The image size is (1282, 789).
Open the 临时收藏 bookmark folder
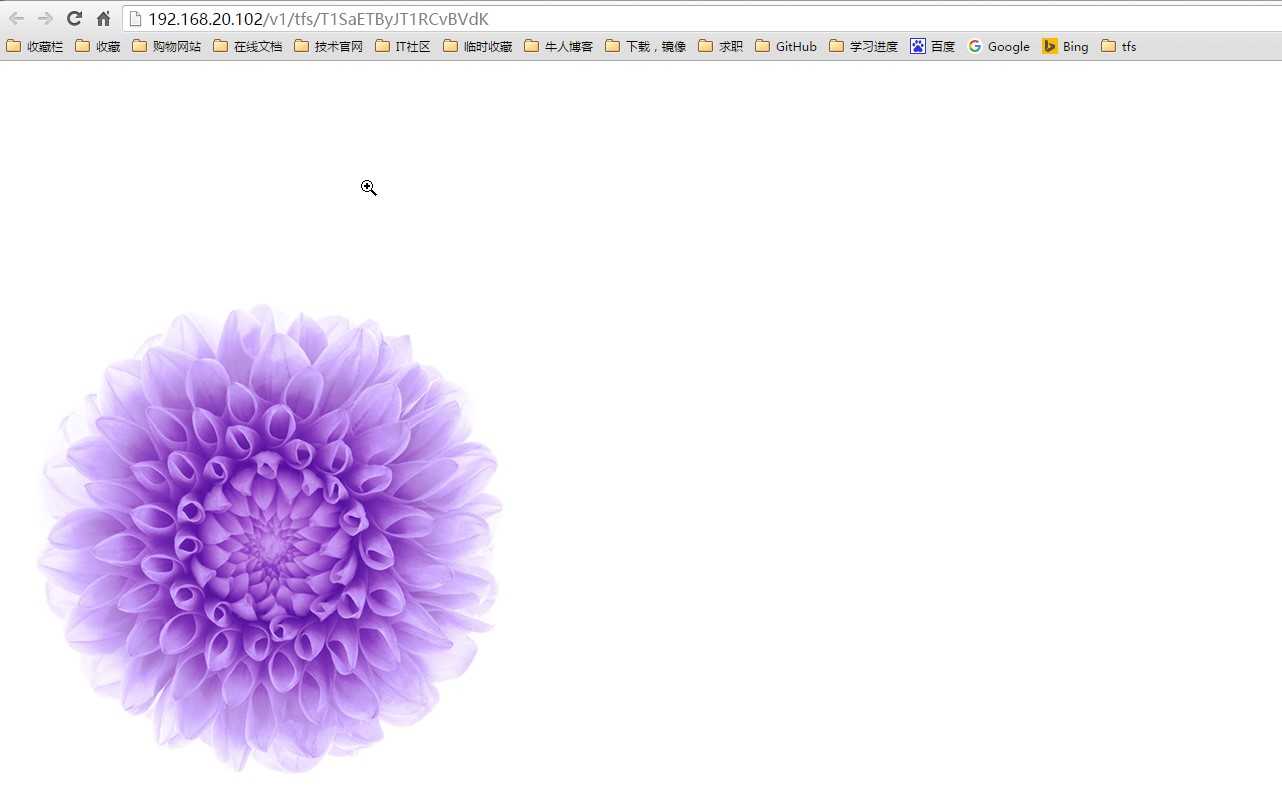478,46
